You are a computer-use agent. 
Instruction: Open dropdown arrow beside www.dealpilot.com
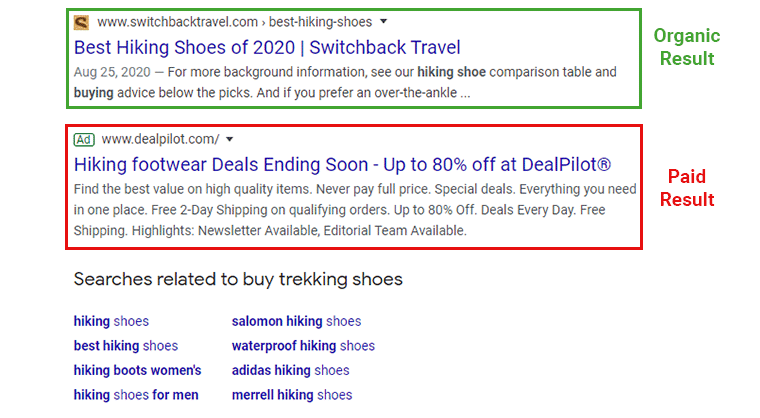tap(230, 139)
